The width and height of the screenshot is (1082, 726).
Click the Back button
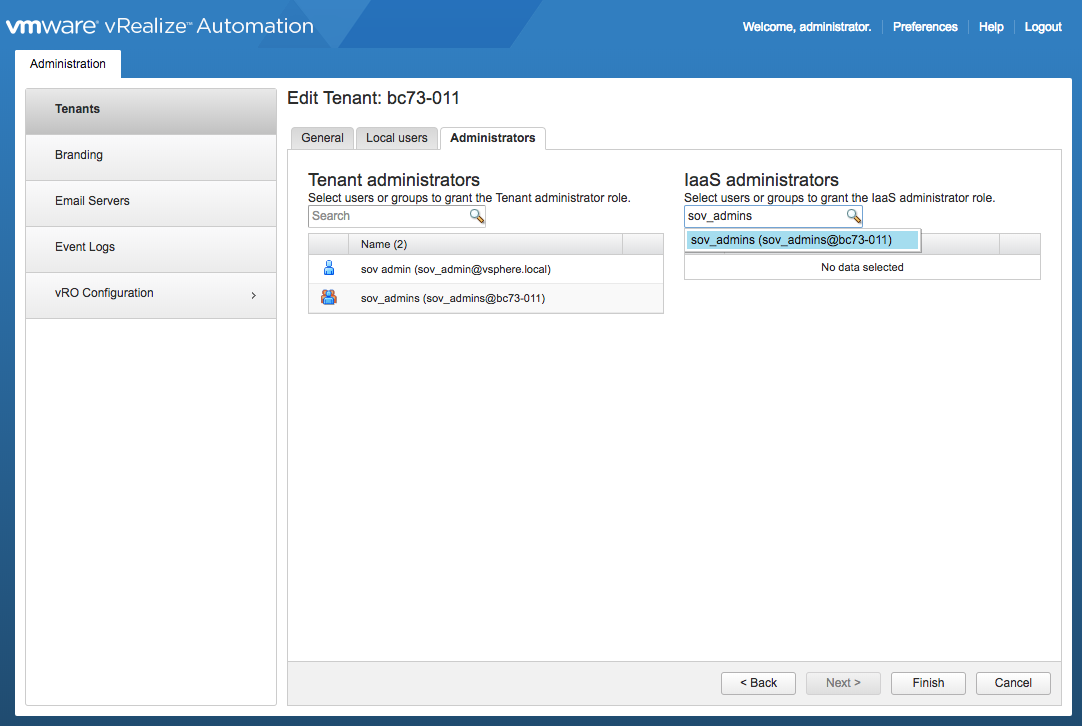[758, 683]
